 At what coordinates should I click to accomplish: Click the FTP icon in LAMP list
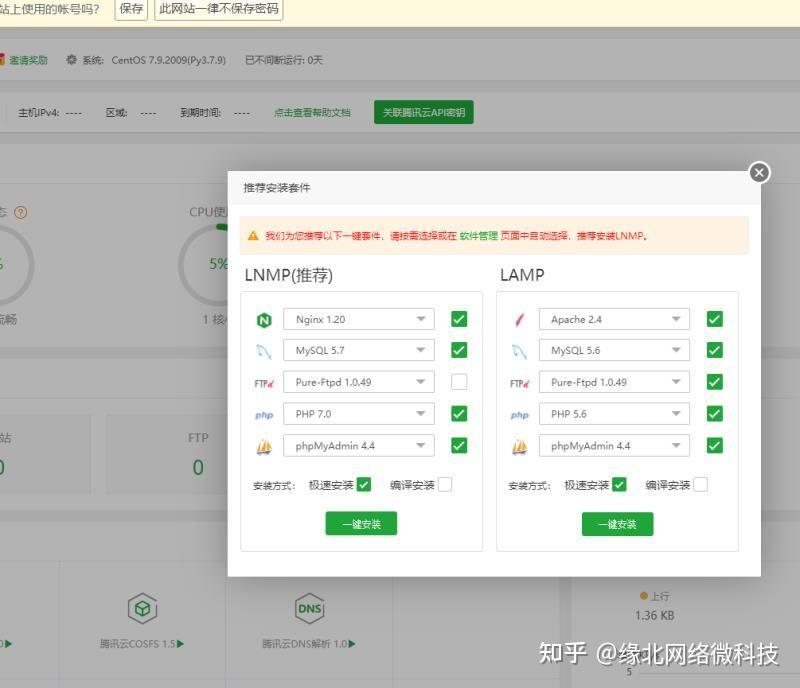pyautogui.click(x=519, y=383)
